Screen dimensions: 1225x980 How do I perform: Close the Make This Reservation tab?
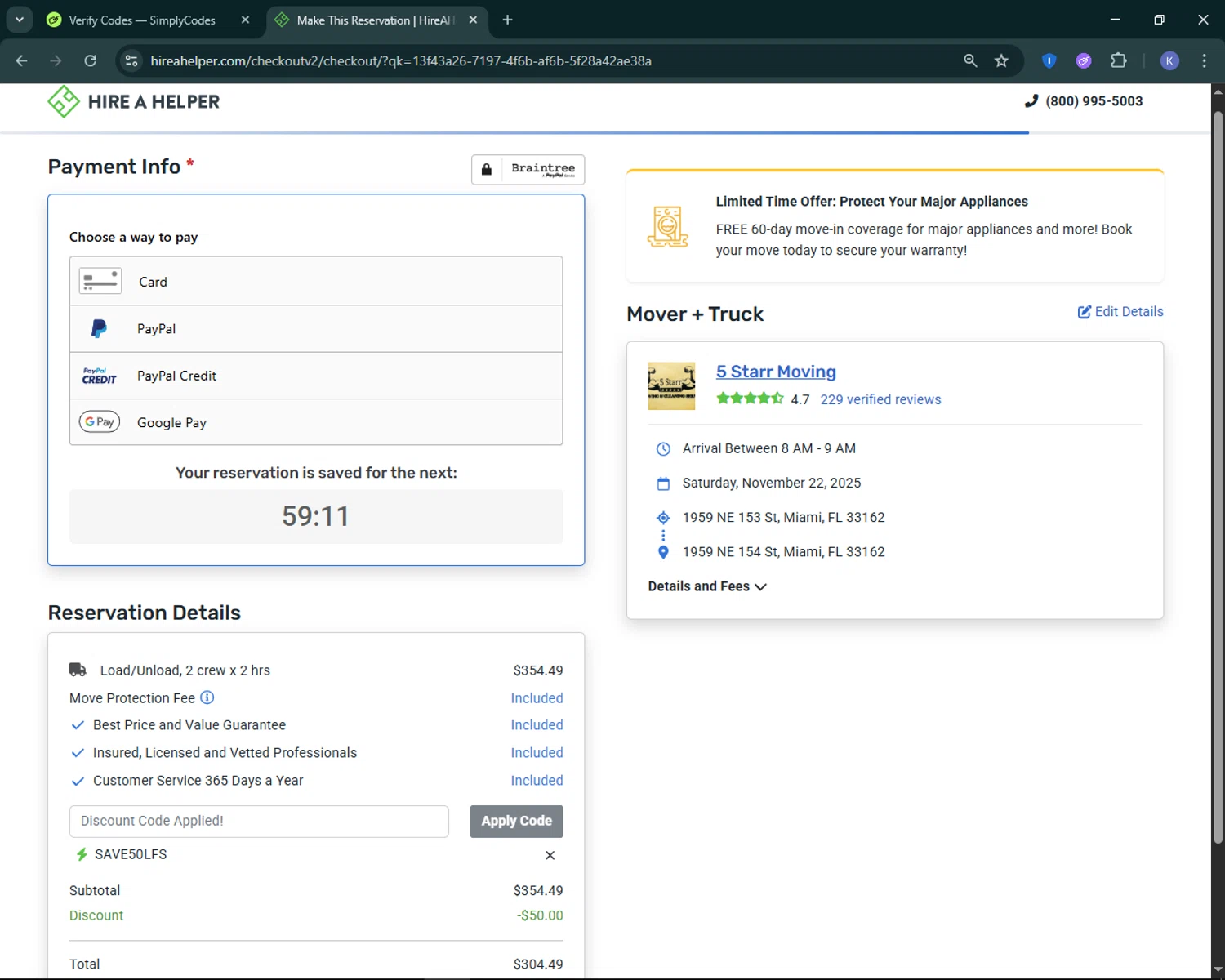click(x=473, y=20)
